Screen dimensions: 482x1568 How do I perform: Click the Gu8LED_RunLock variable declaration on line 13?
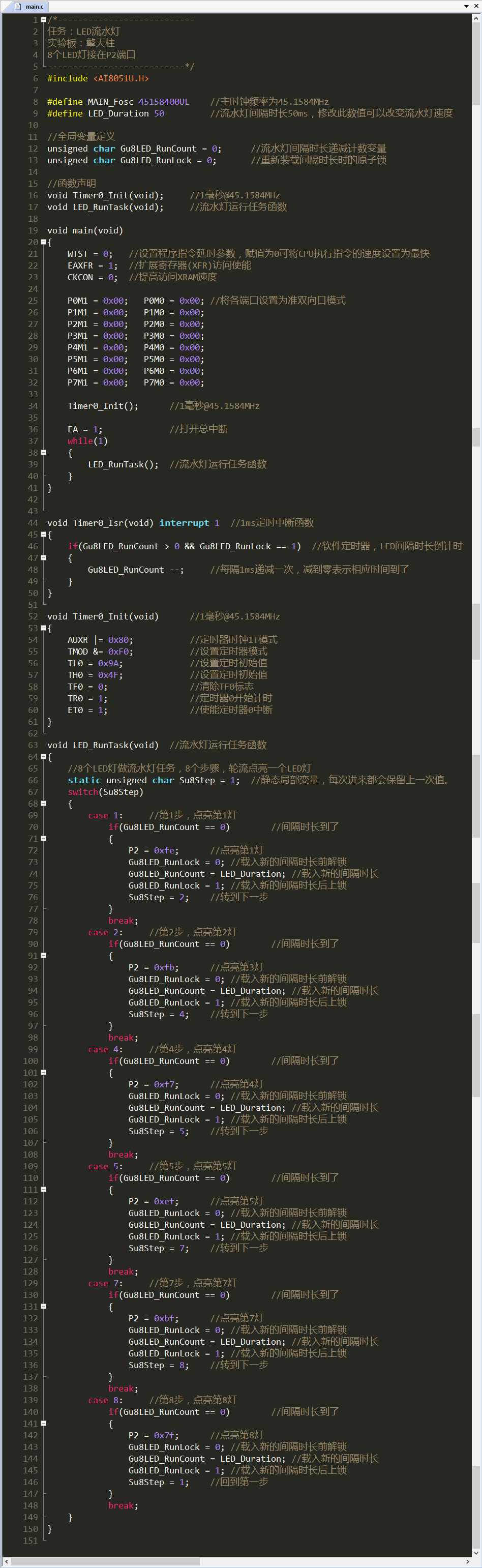tap(132, 160)
